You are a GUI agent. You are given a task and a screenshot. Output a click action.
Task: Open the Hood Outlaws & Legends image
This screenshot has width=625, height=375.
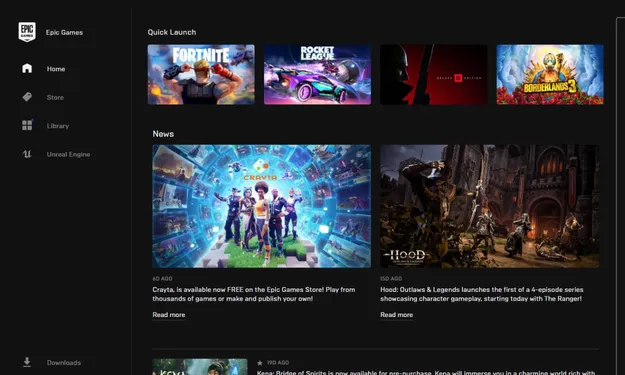click(x=489, y=206)
